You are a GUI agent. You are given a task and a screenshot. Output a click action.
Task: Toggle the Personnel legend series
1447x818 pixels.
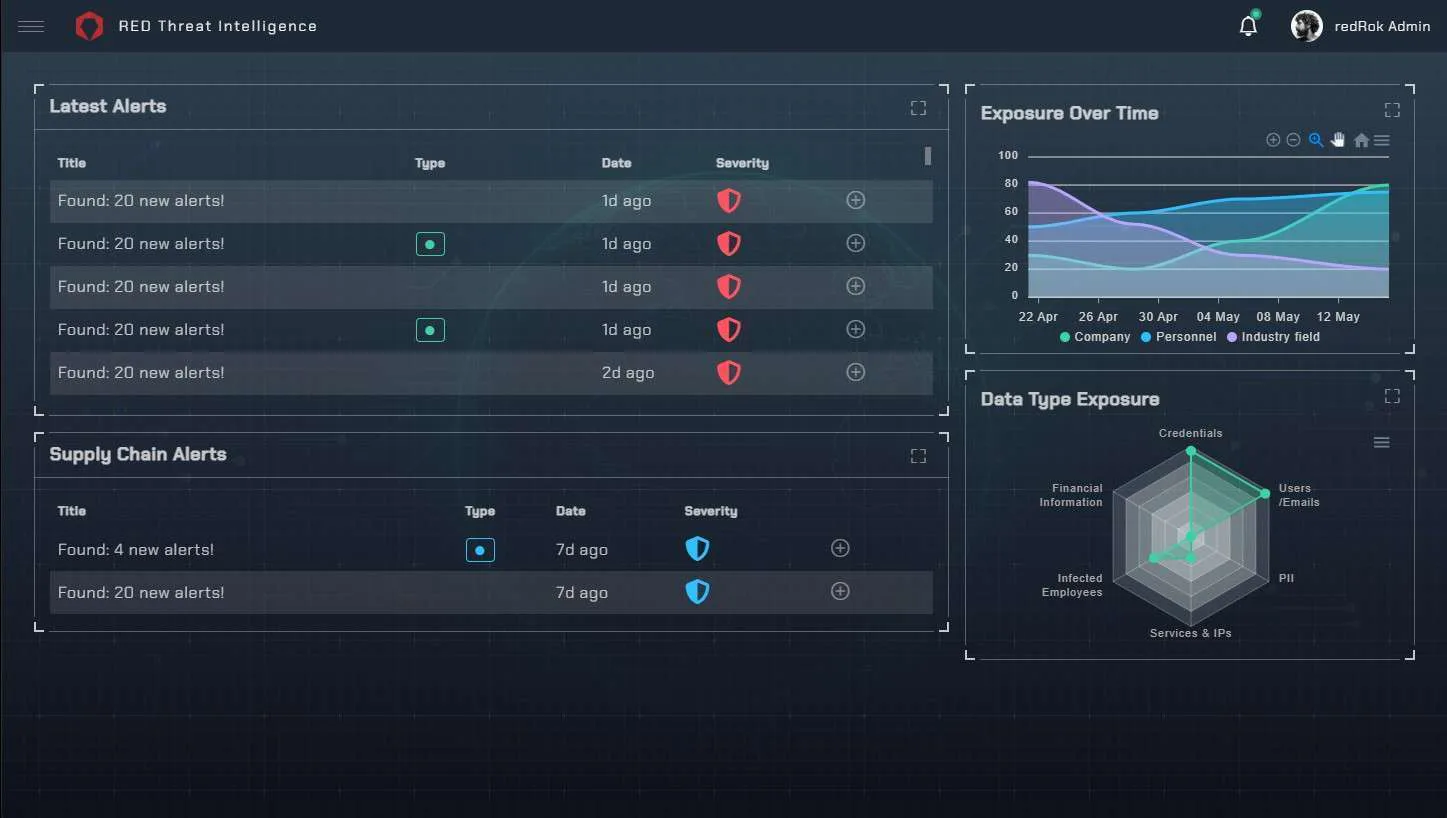(x=1179, y=337)
